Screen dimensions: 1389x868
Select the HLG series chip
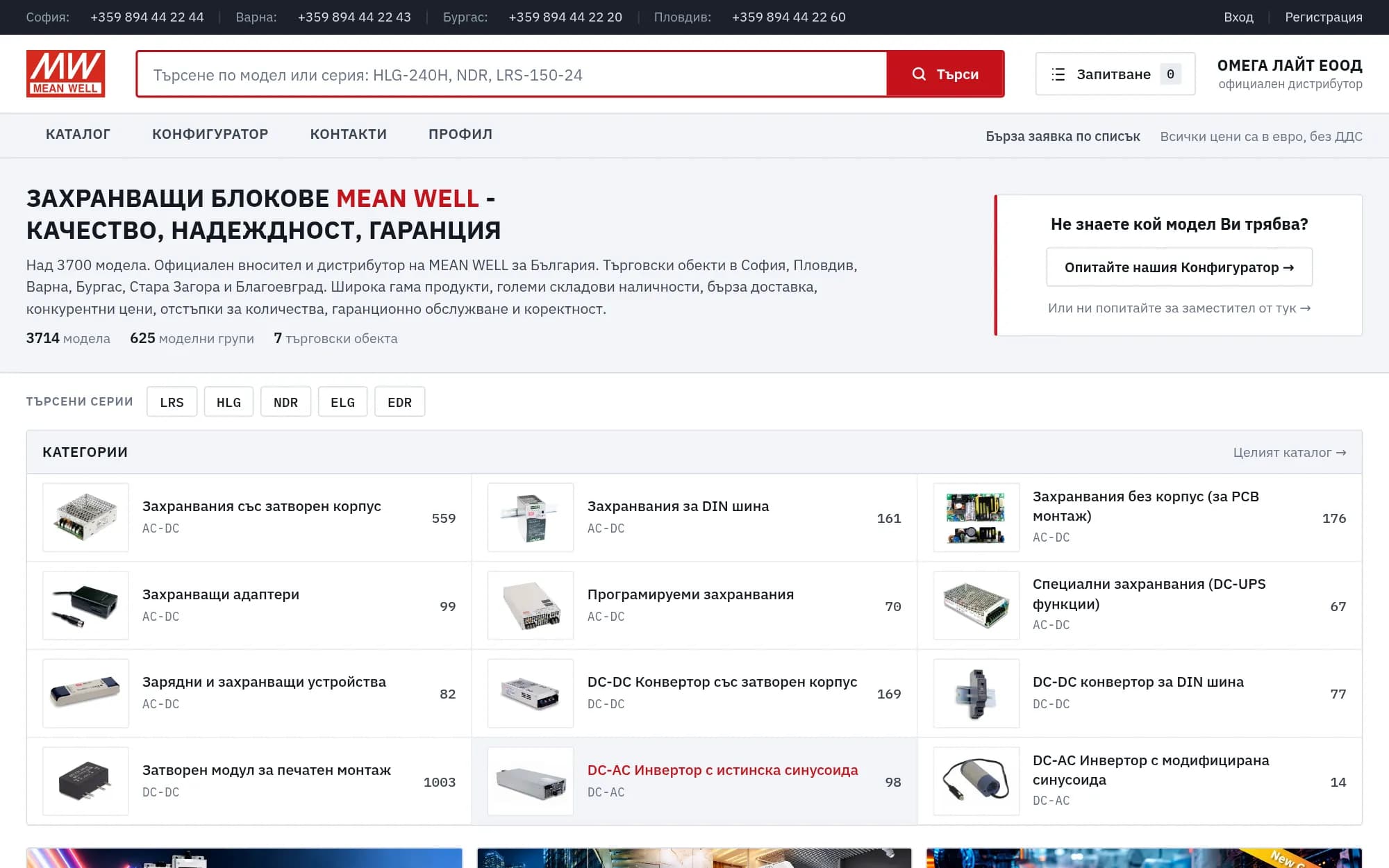(228, 402)
